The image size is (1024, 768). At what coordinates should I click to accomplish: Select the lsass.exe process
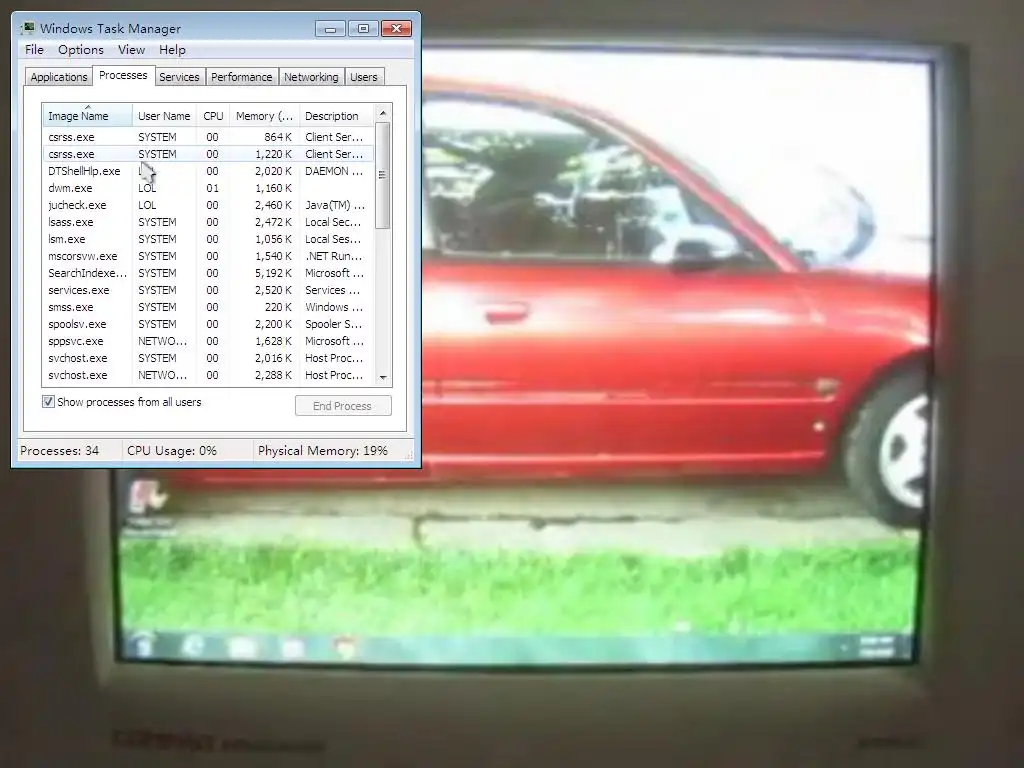point(208,222)
